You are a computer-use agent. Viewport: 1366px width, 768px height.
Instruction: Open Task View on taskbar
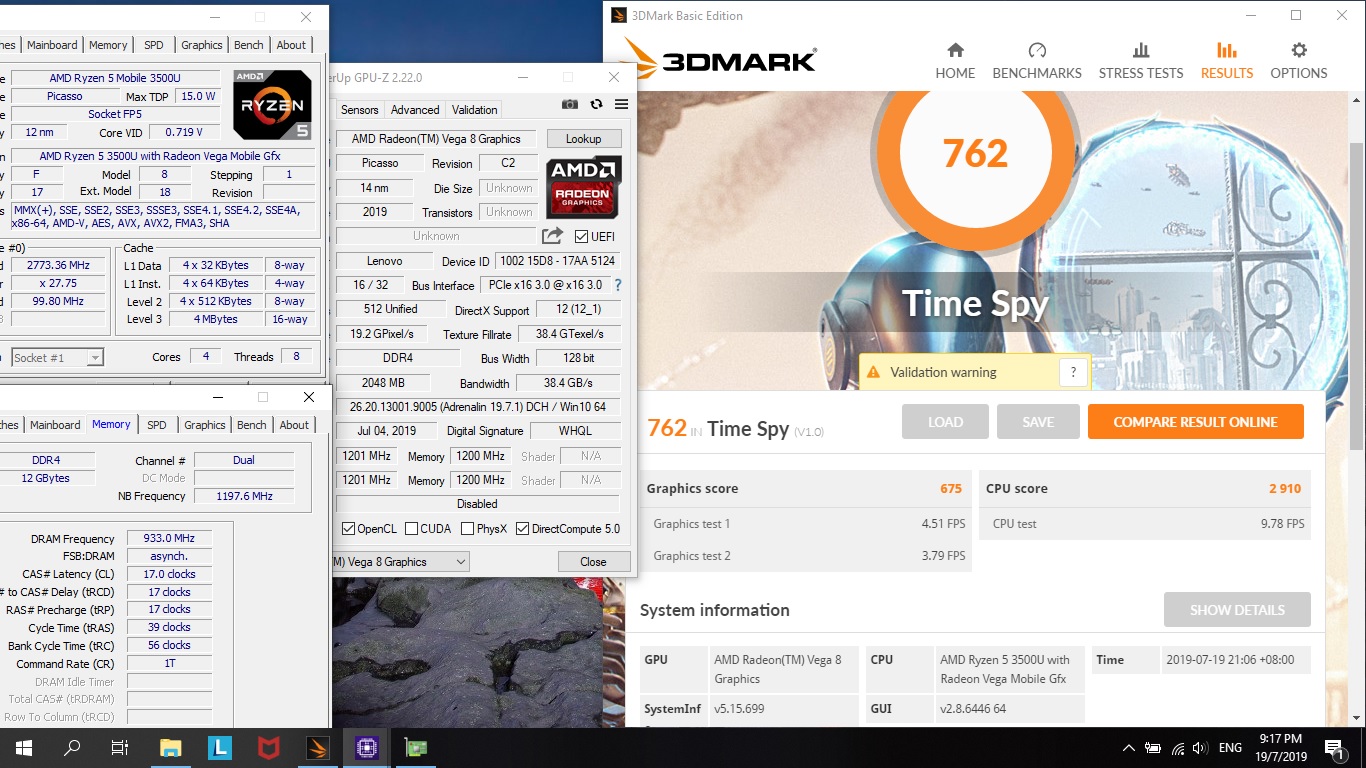click(x=120, y=747)
